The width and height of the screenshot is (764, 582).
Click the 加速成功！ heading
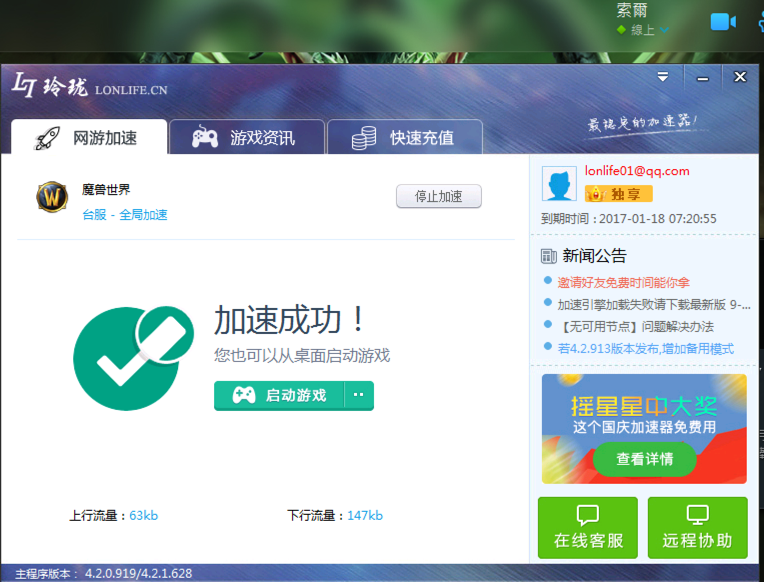click(x=289, y=320)
